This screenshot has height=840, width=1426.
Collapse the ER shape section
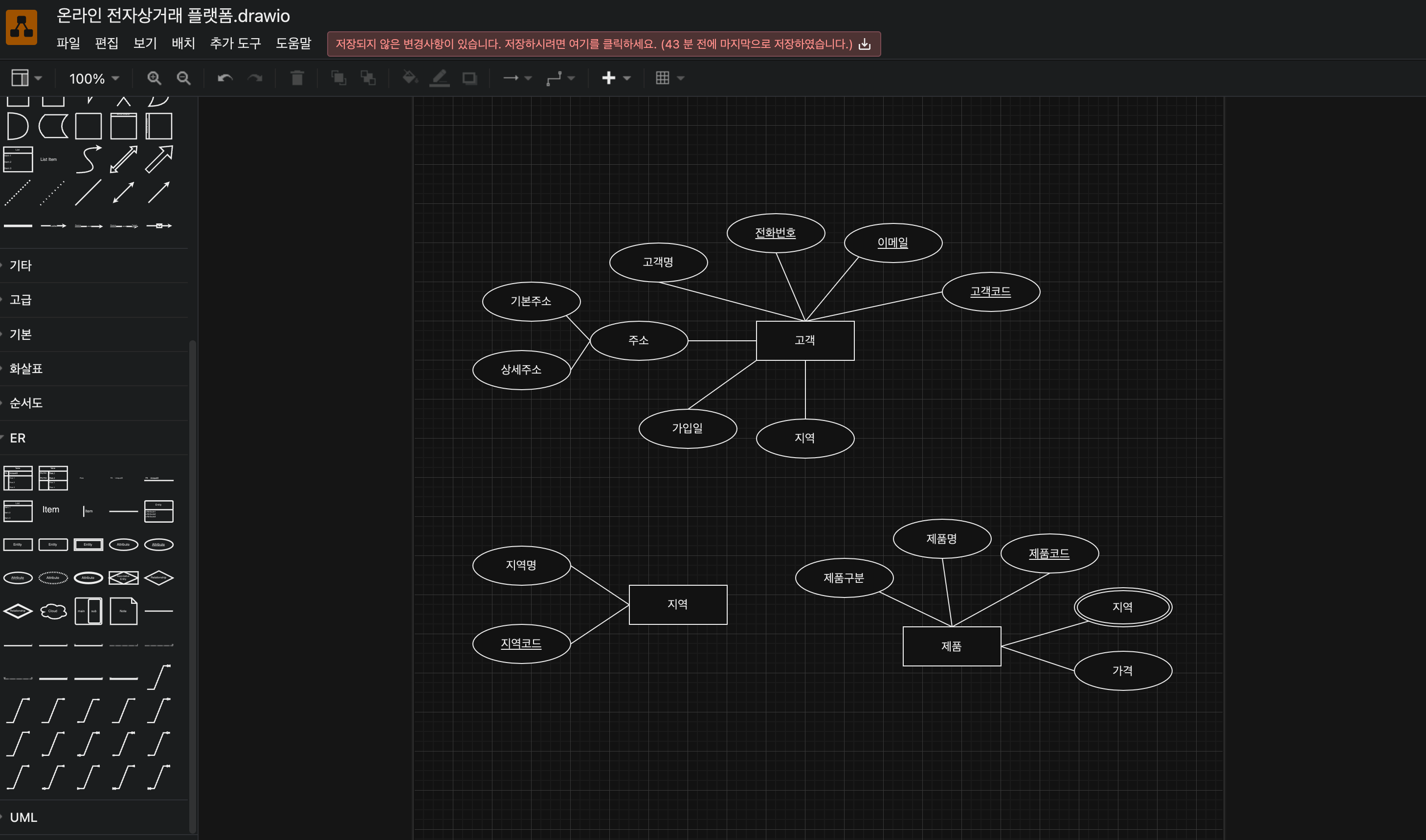pos(94,438)
